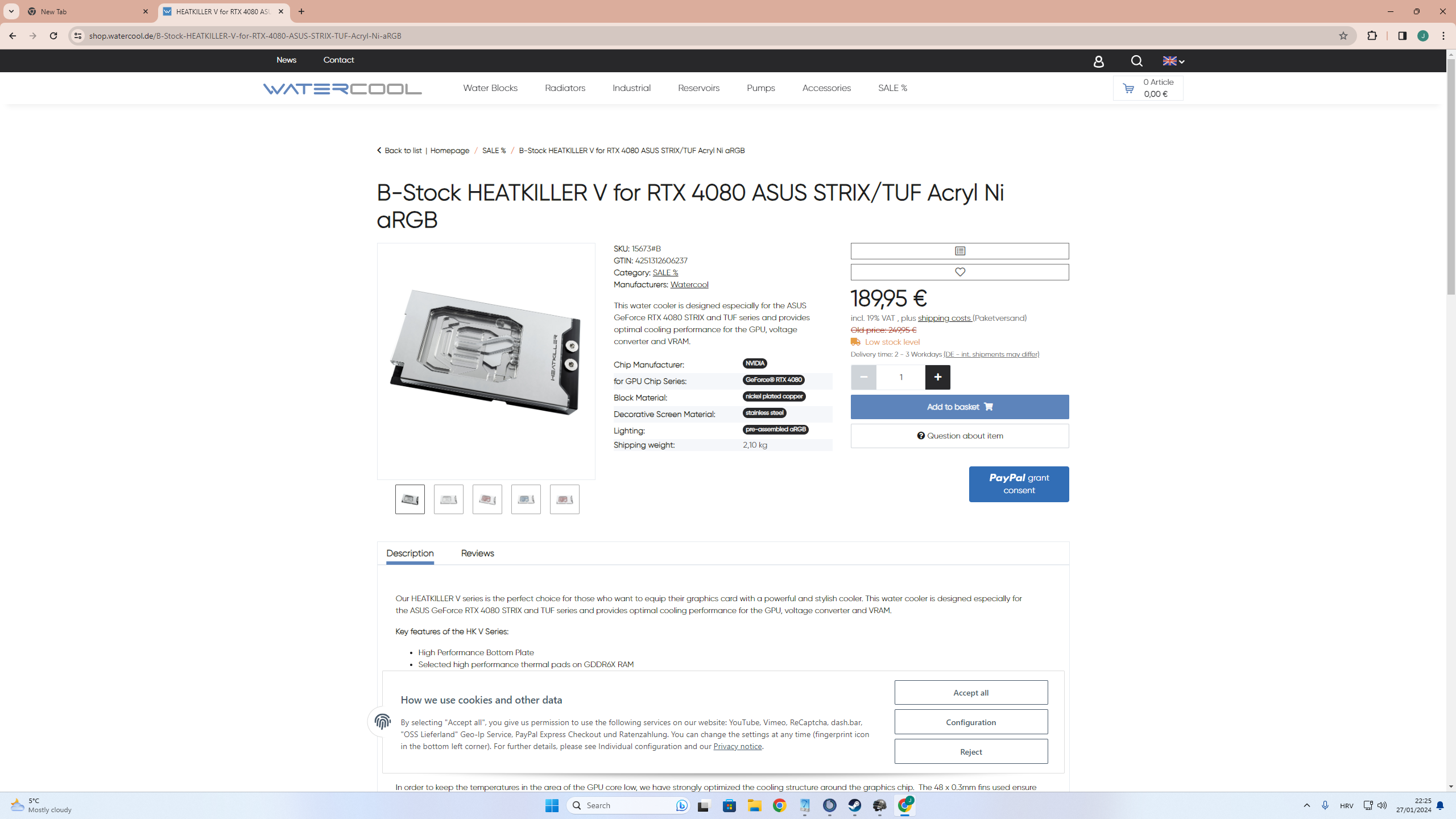
Task: Open the Accessories menu
Action: (826, 88)
